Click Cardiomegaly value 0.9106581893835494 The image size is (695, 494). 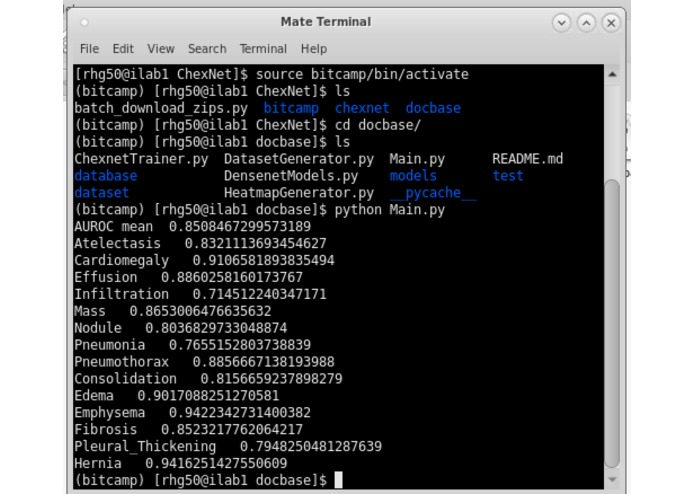[x=263, y=260]
